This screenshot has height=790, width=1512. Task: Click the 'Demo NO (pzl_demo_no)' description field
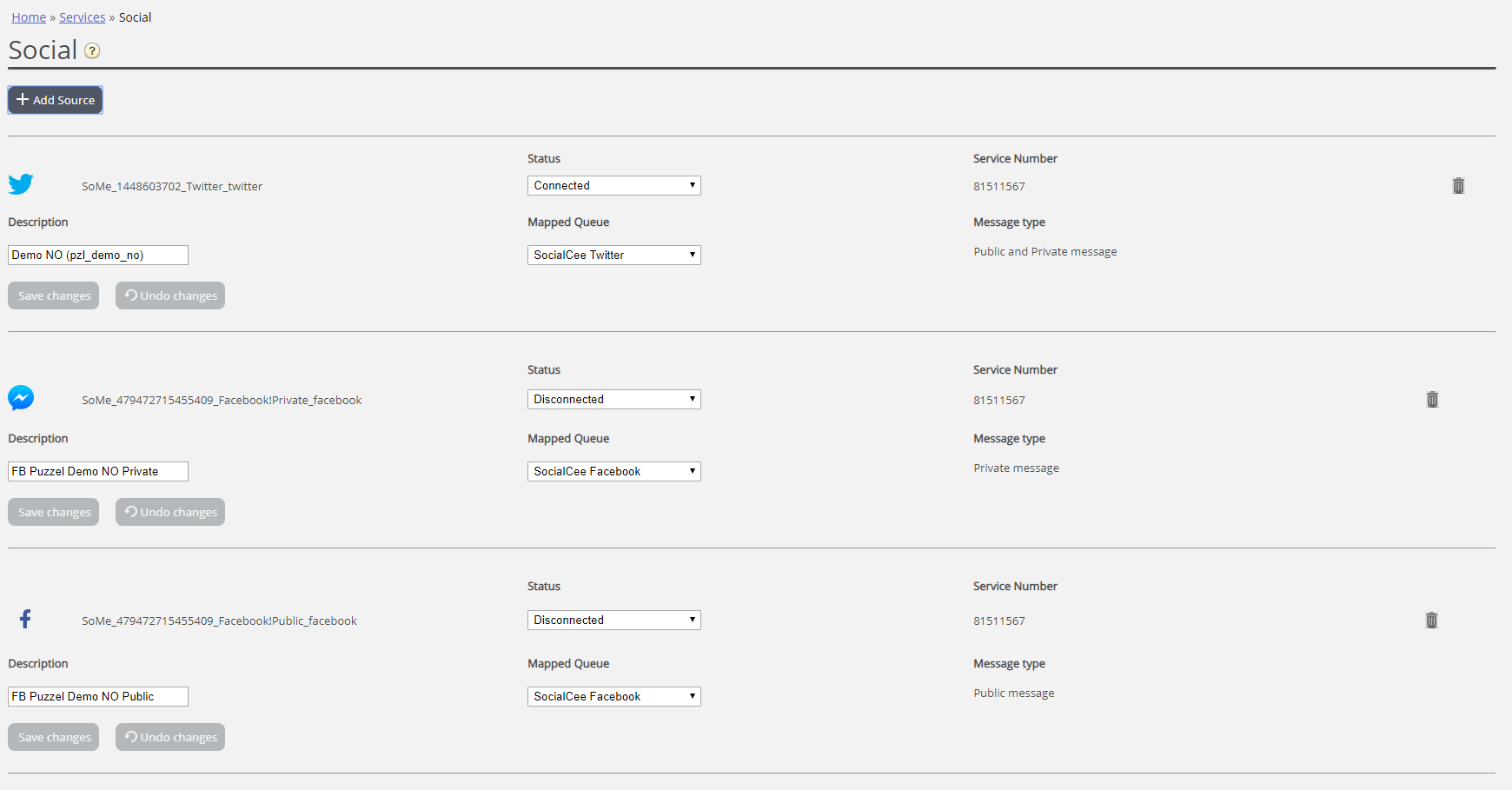98,256
